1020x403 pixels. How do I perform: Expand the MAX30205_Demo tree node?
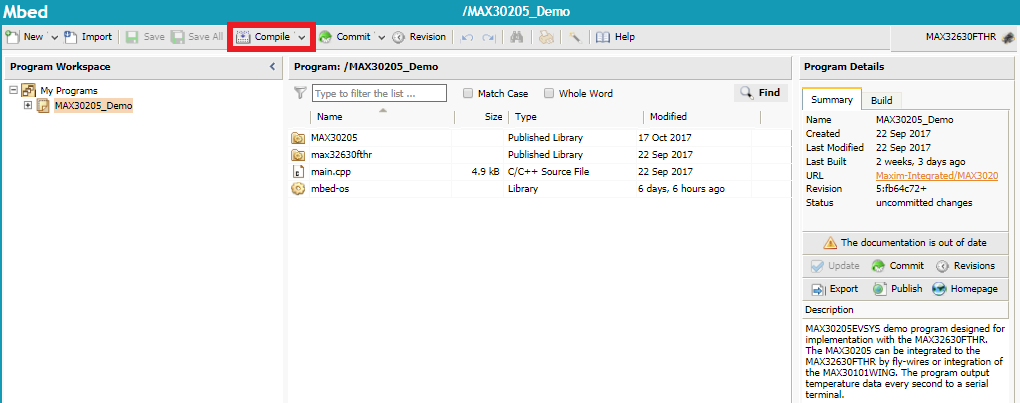28,105
